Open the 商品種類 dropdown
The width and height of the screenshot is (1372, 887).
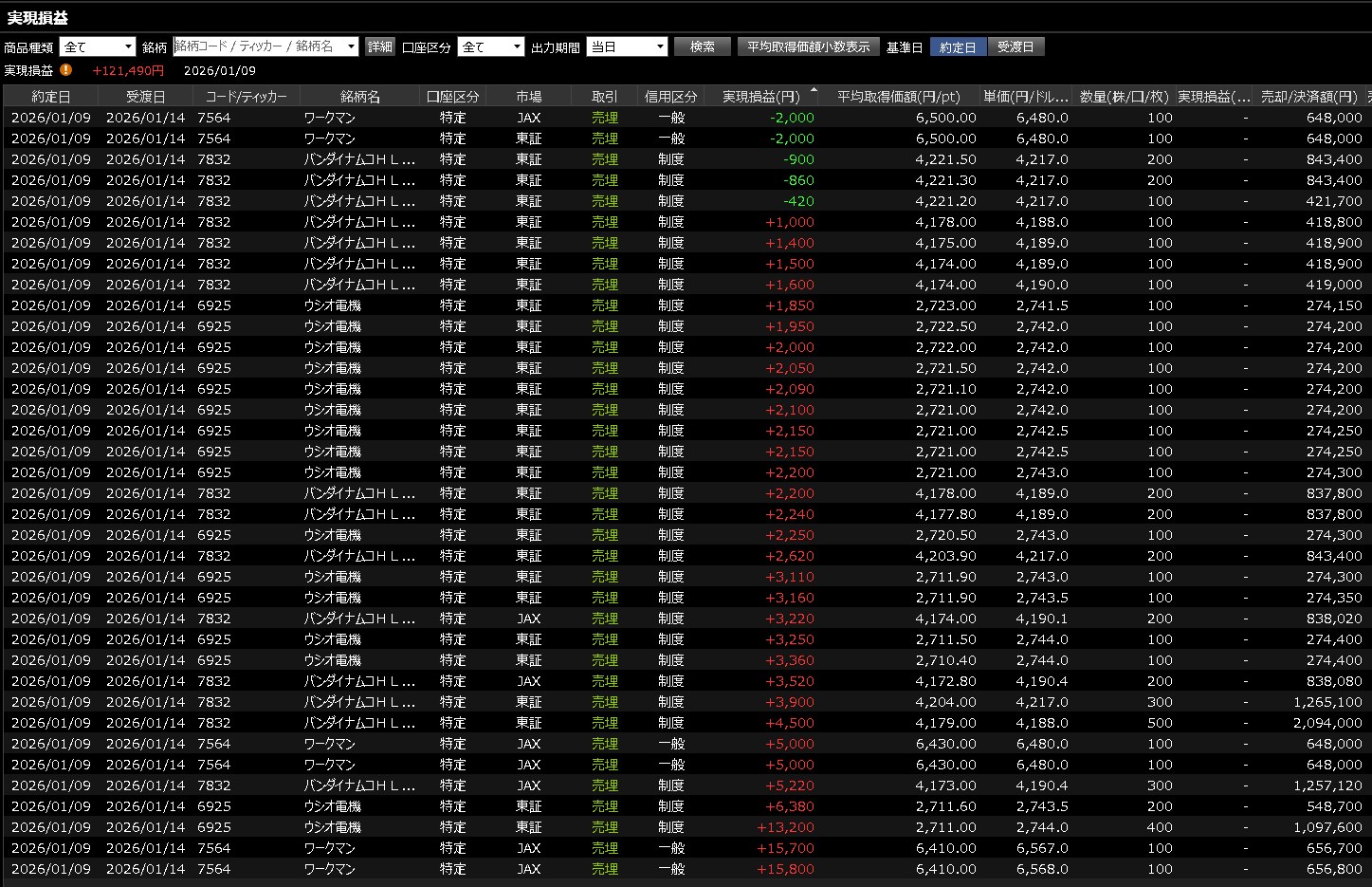128,46
